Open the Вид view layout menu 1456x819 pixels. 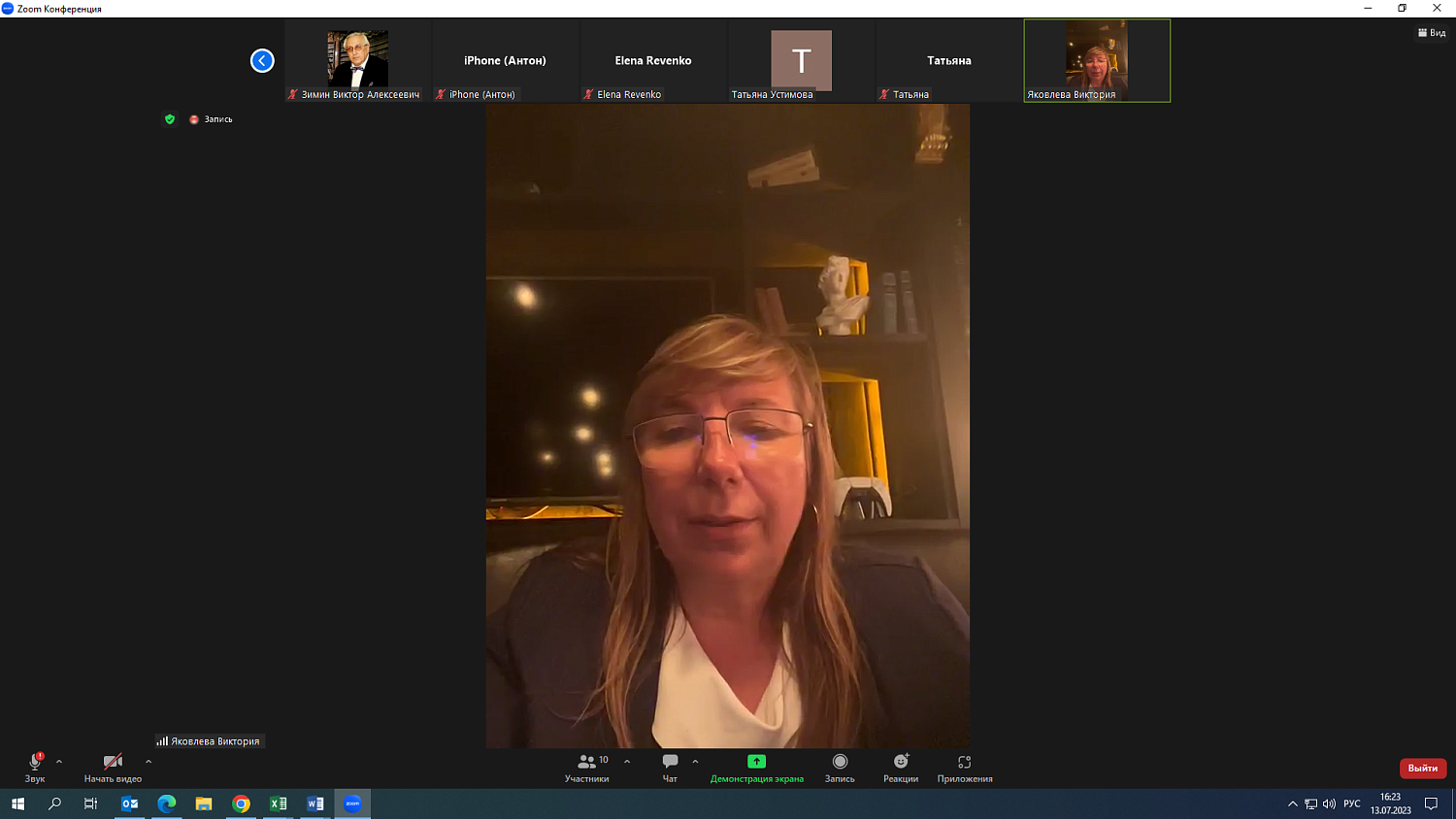[1432, 33]
